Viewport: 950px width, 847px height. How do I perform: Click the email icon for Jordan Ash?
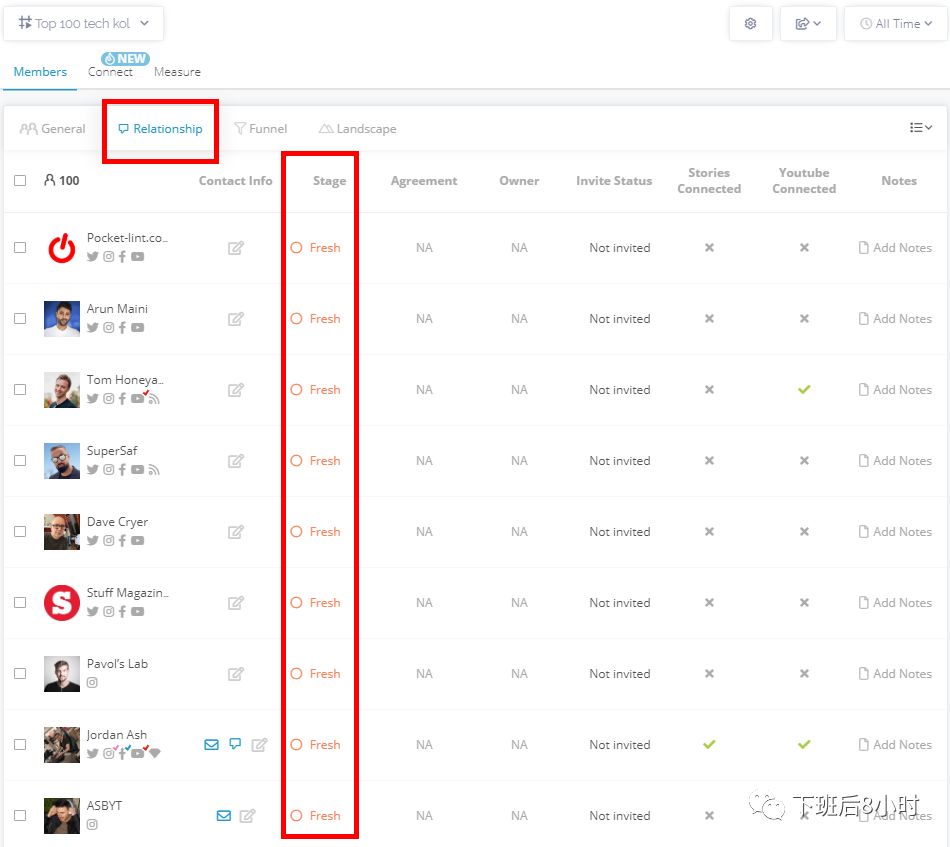pyautogui.click(x=211, y=745)
